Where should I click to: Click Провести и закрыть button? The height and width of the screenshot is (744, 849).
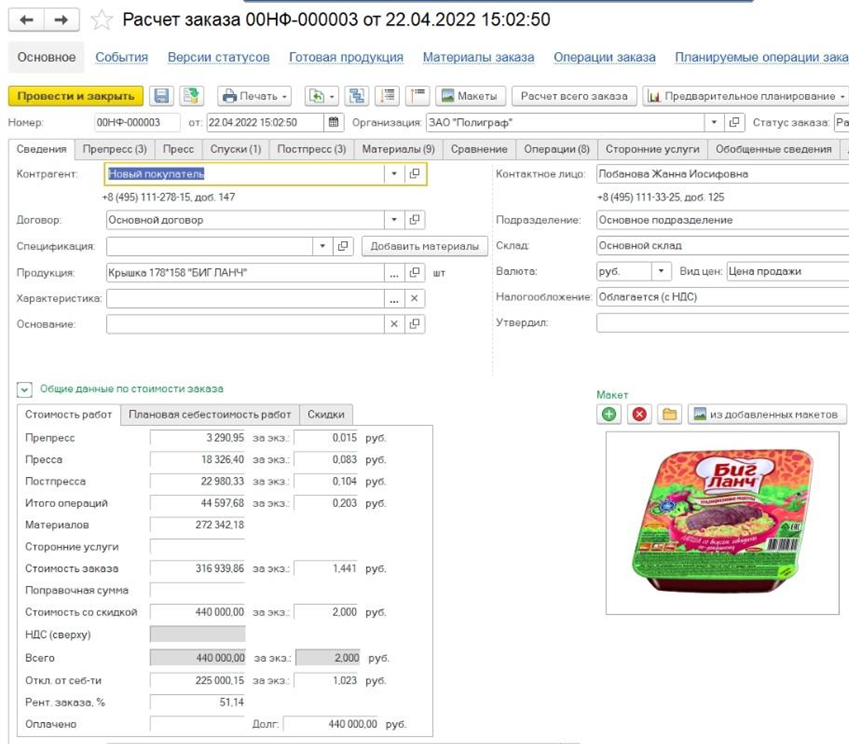(x=76, y=96)
